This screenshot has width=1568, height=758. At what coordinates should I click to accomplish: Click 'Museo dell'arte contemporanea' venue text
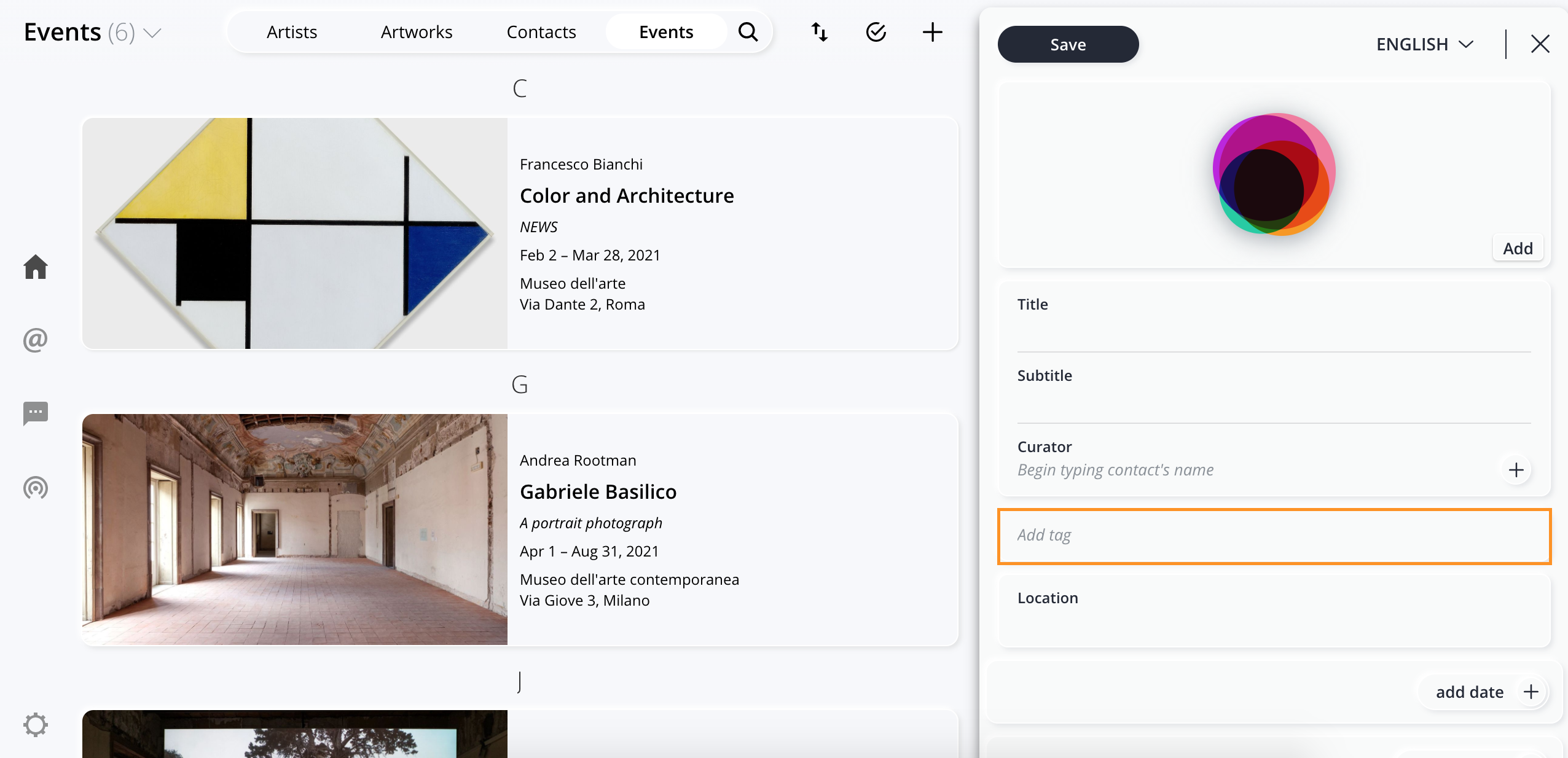click(x=629, y=579)
